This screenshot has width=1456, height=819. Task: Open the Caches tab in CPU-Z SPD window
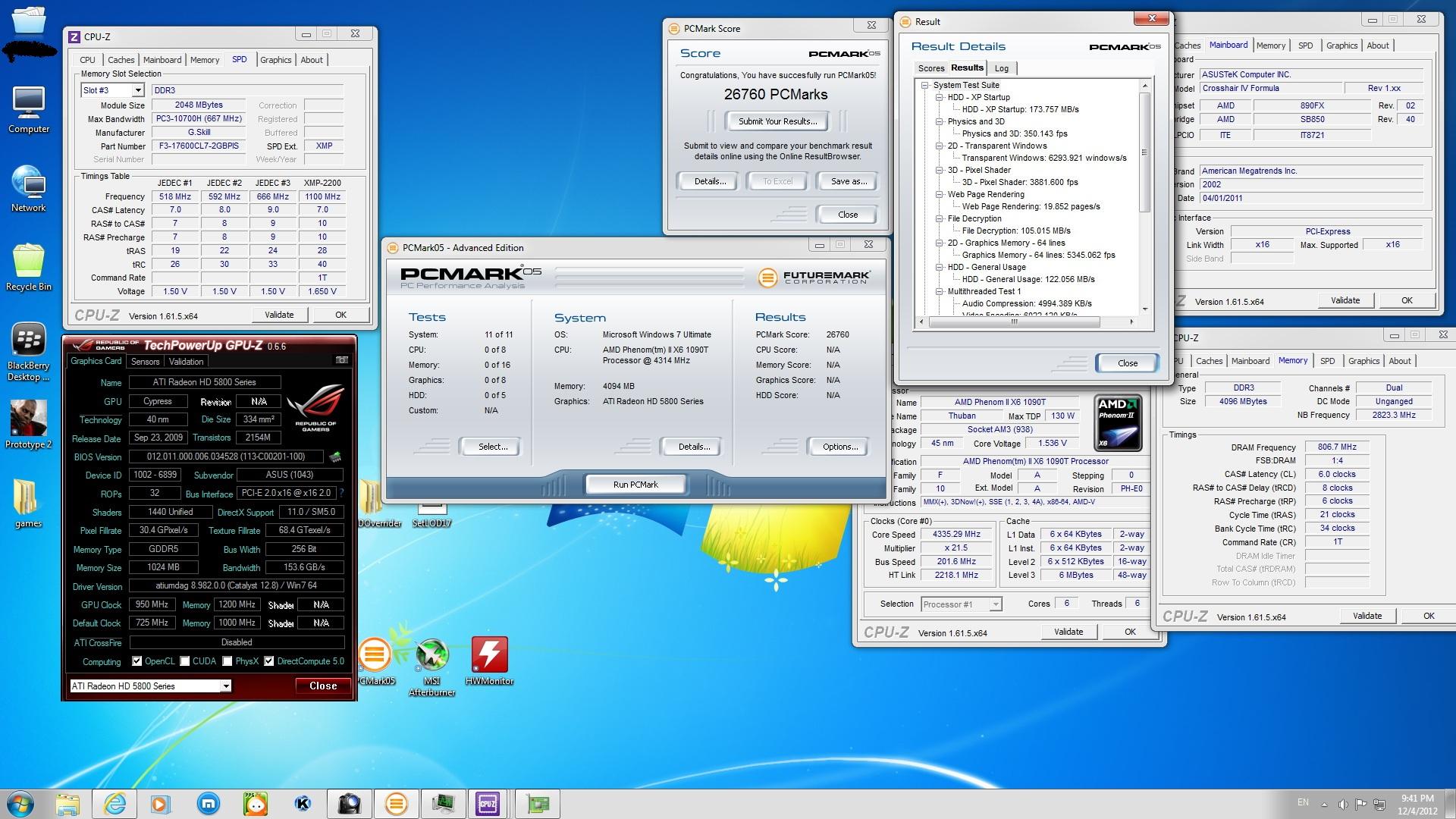coord(121,60)
